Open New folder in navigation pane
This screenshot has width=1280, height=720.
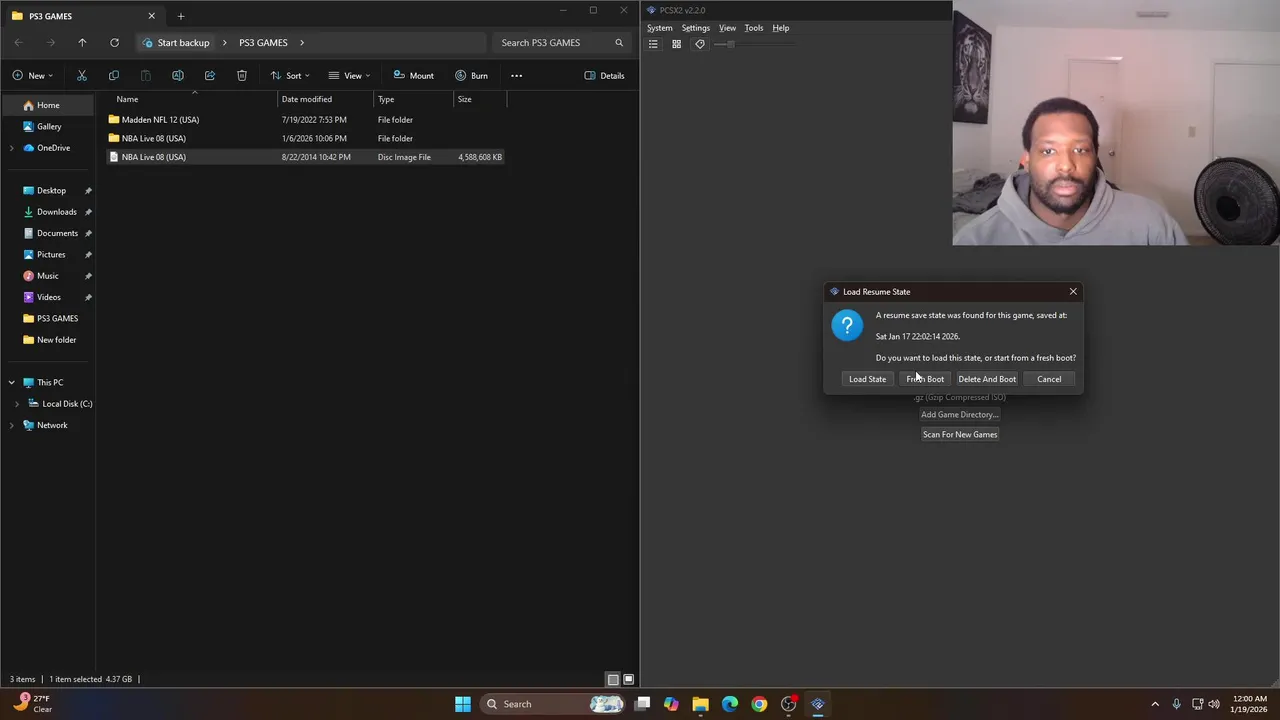[x=56, y=340]
